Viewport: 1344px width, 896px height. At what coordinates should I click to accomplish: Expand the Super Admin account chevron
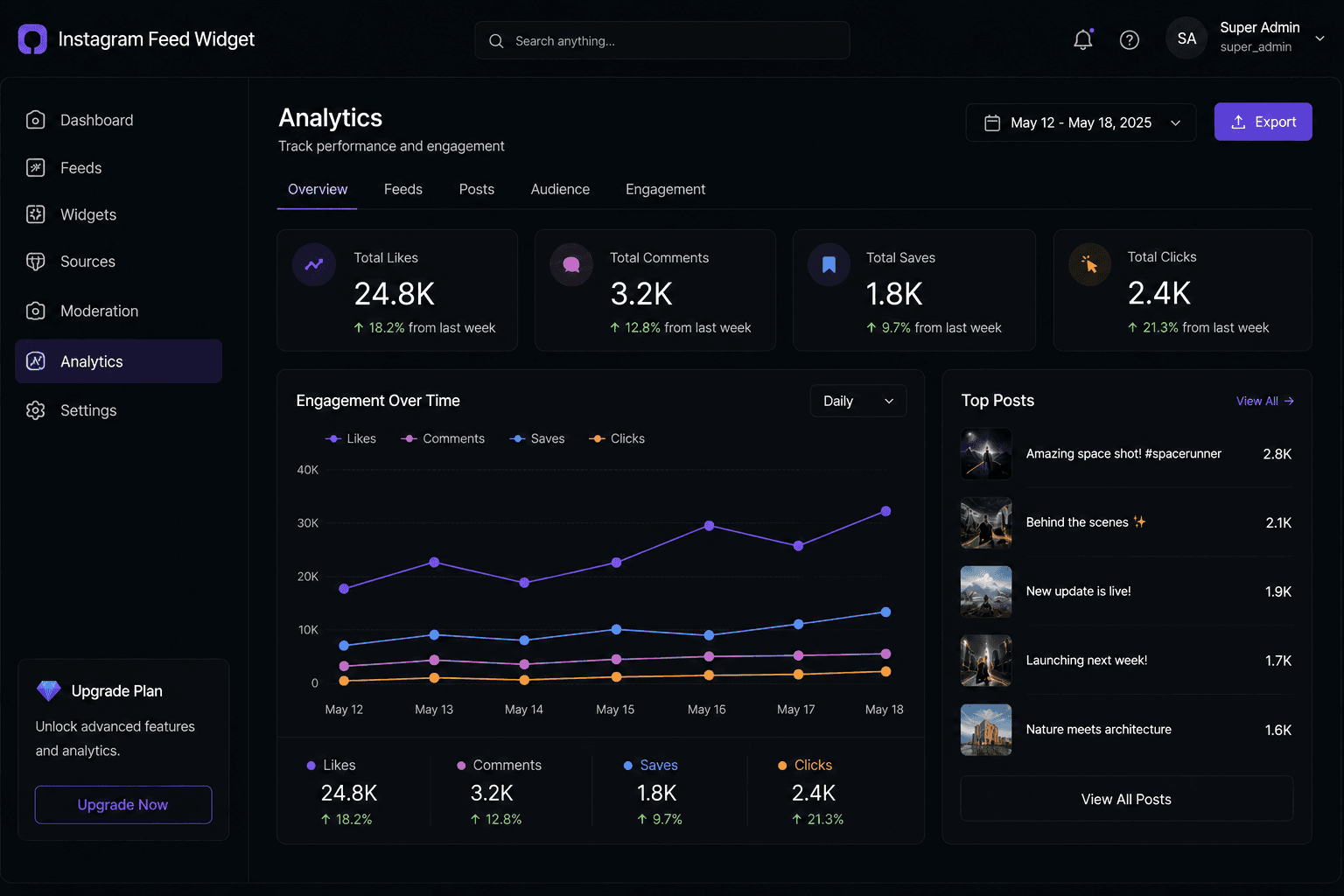click(x=1319, y=38)
